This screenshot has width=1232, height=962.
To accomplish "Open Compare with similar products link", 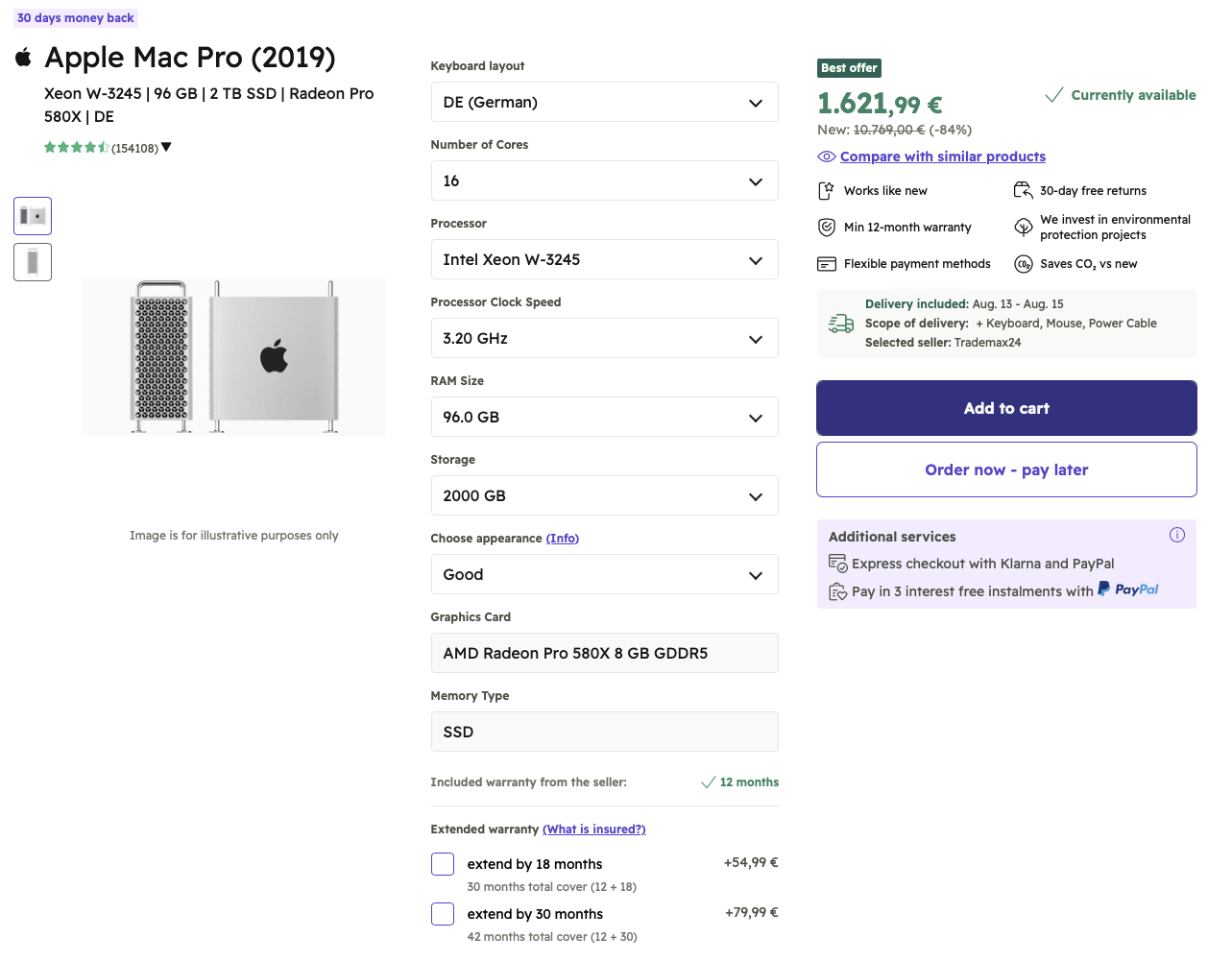I will point(942,156).
